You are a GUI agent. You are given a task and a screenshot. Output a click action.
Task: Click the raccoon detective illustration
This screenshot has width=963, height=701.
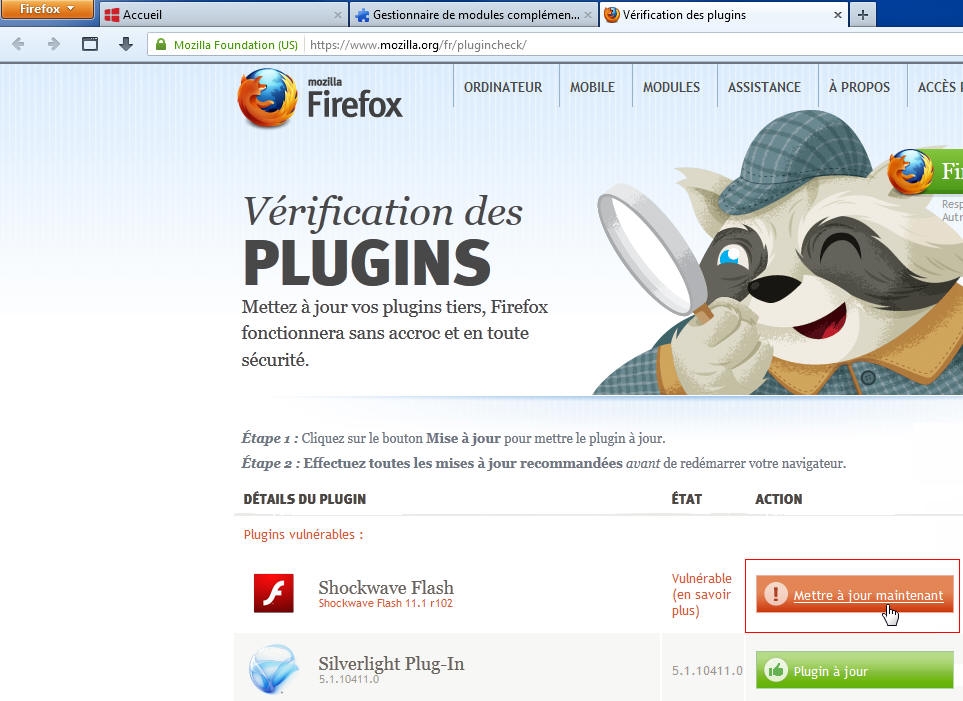pos(780,253)
